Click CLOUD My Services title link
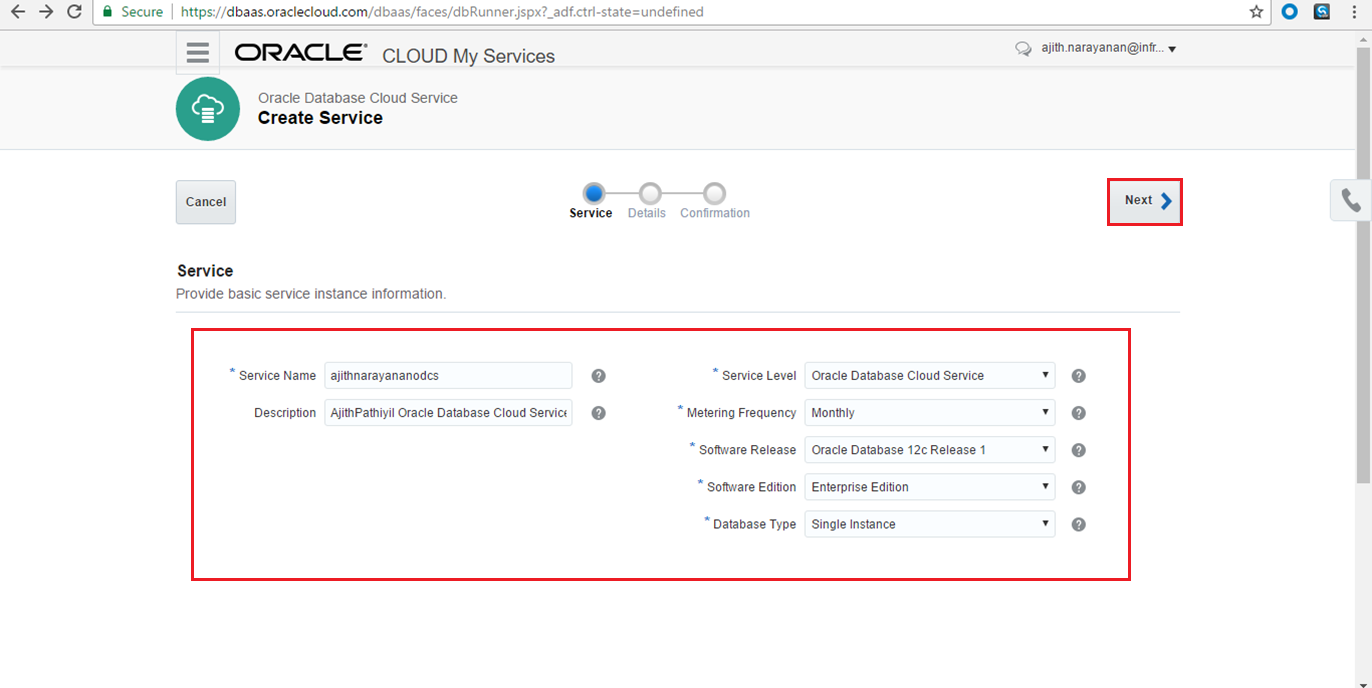 pyautogui.click(x=468, y=57)
